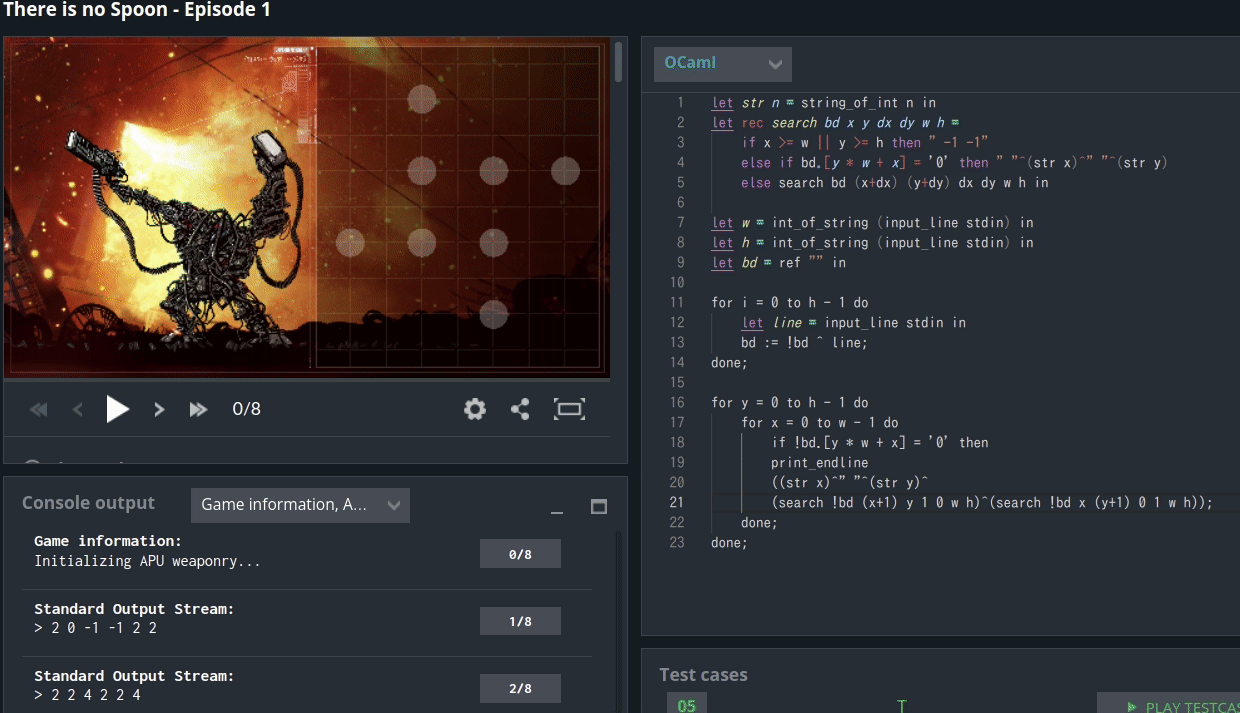Screen dimensions: 1240x713
Task: Place cursor on print_endline line
Action: point(819,462)
